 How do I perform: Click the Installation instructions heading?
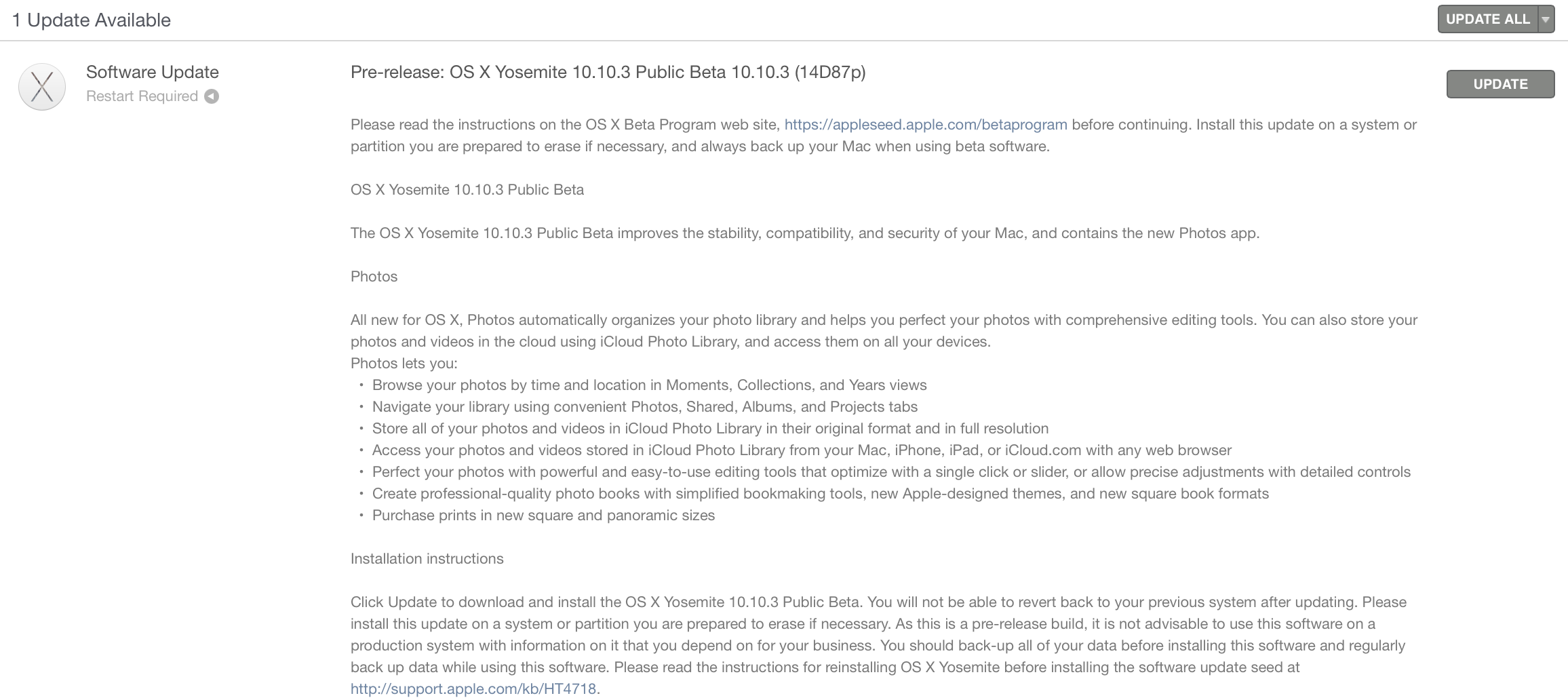tap(427, 559)
